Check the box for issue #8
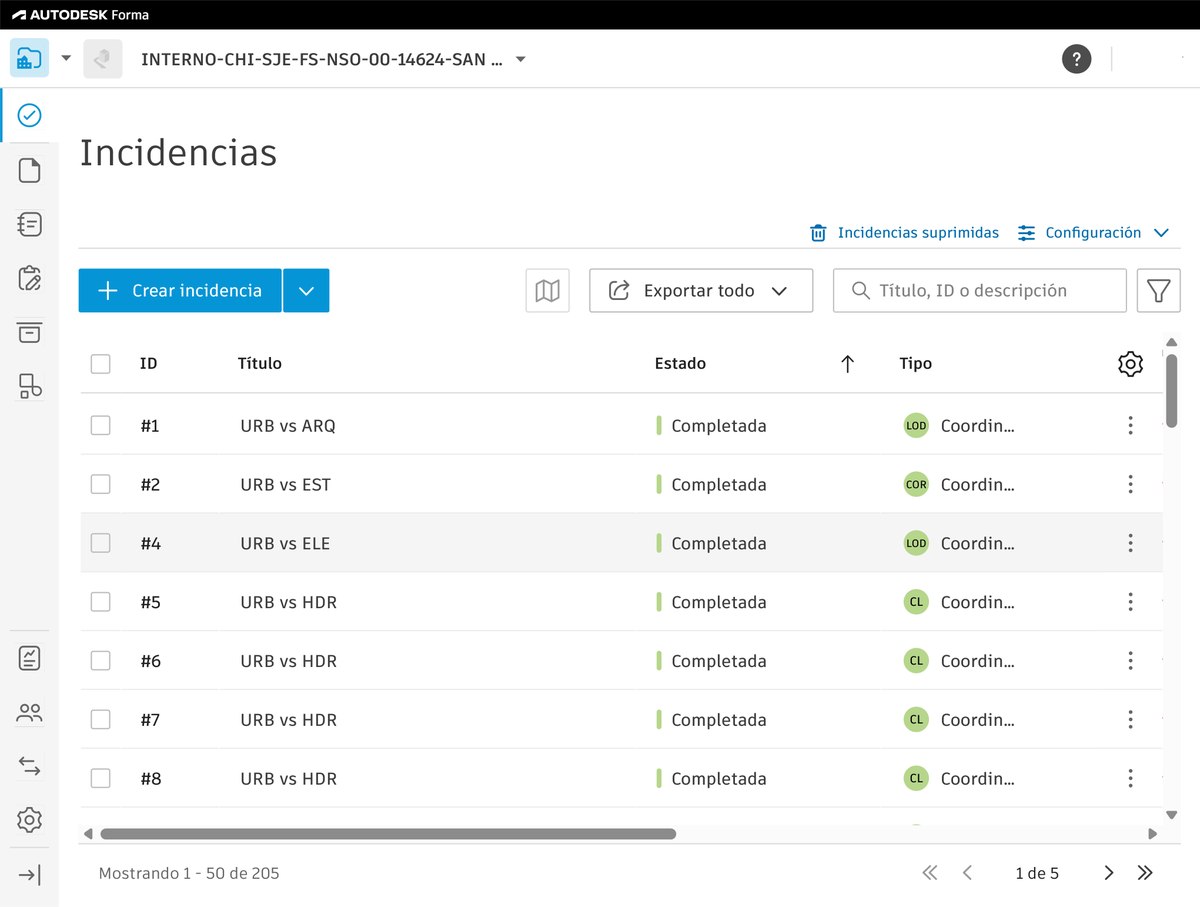Image resolution: width=1200 pixels, height=907 pixels. click(100, 778)
